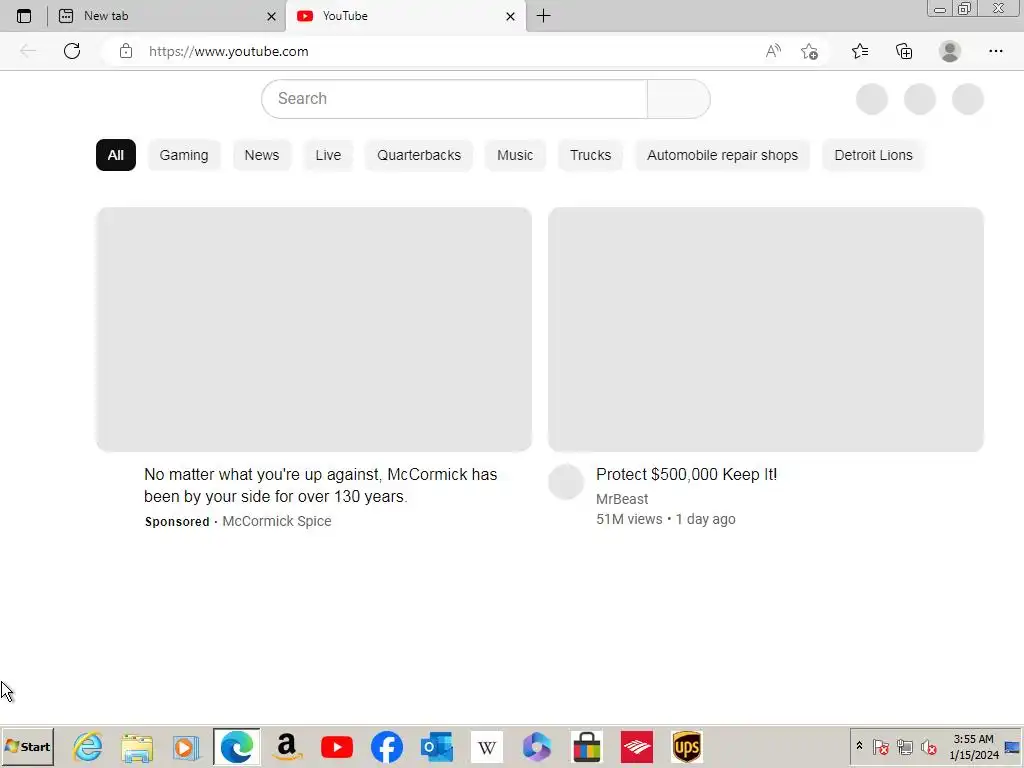This screenshot has width=1024, height=768.
Task: Open Wikipedia taskbar shortcut
Action: [x=487, y=746]
